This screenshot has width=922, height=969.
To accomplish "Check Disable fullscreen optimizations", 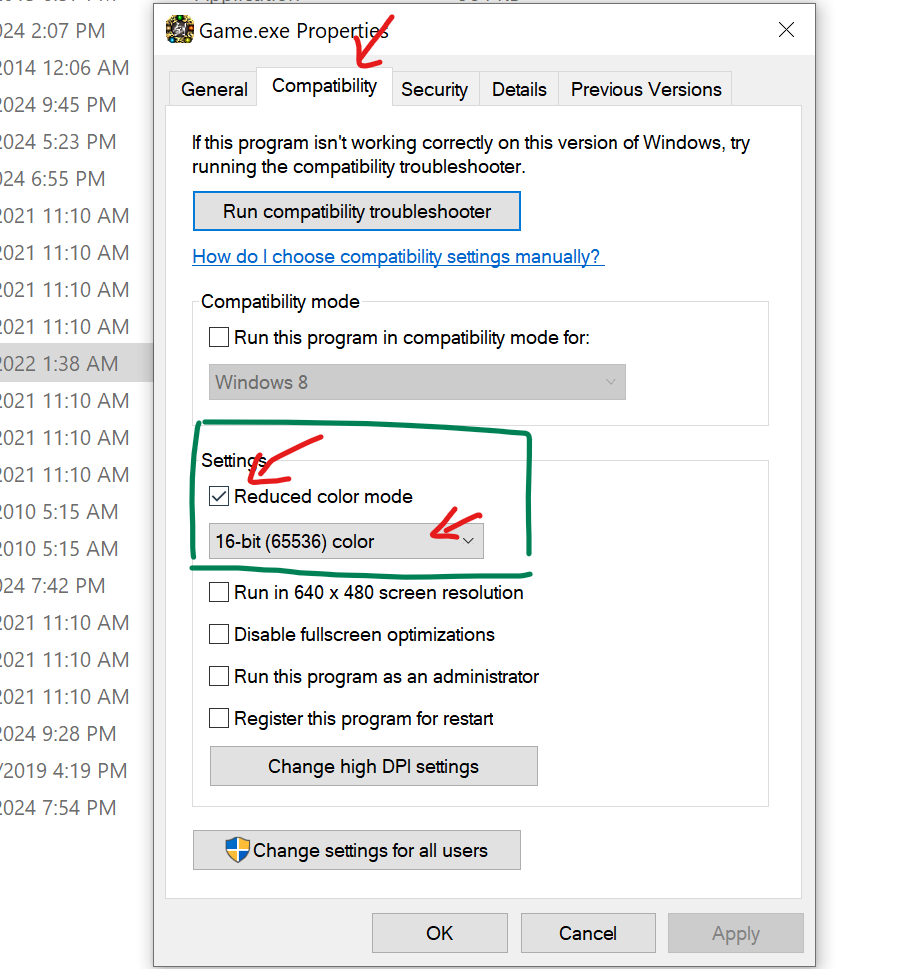I will coord(219,635).
